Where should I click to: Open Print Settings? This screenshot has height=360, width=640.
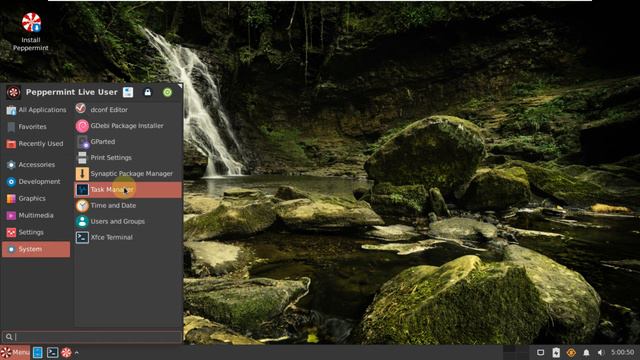128,158
